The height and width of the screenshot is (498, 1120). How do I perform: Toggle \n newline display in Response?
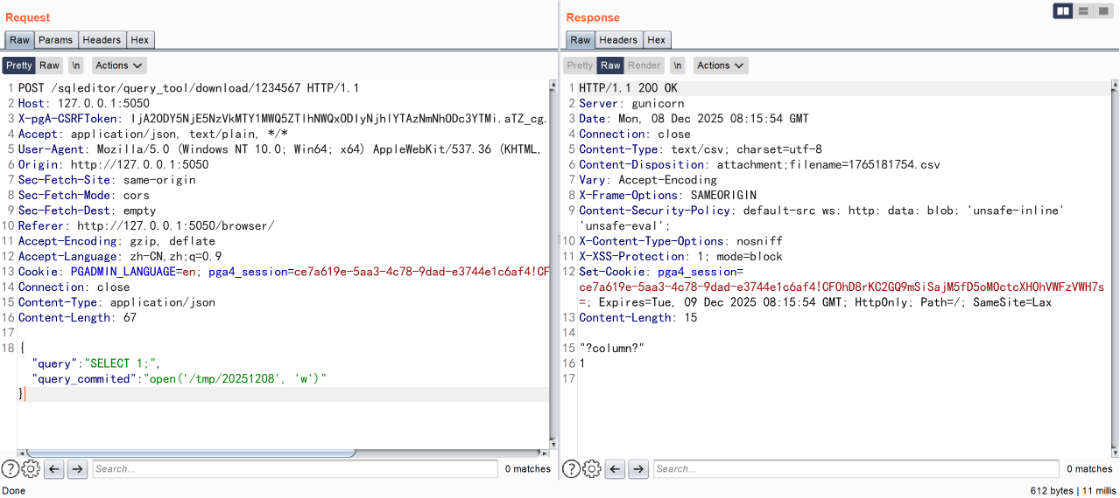coord(677,65)
